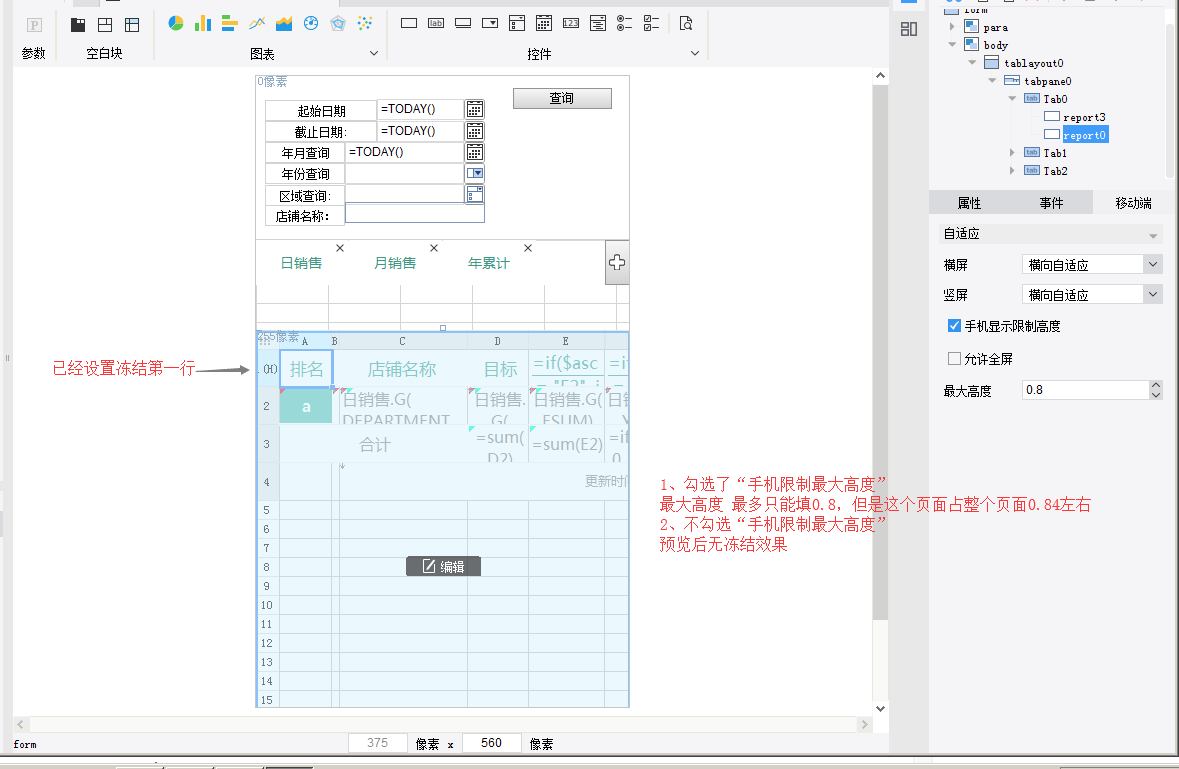1179x769 pixels.
Task: Insert a bar chart from toolbar
Action: tap(203, 23)
